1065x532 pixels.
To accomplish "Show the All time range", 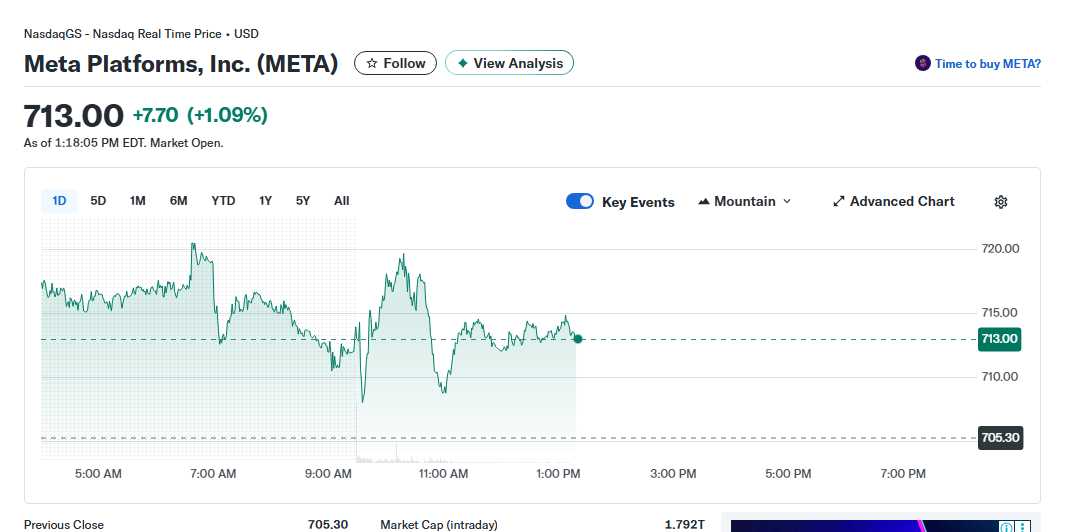I will [342, 200].
